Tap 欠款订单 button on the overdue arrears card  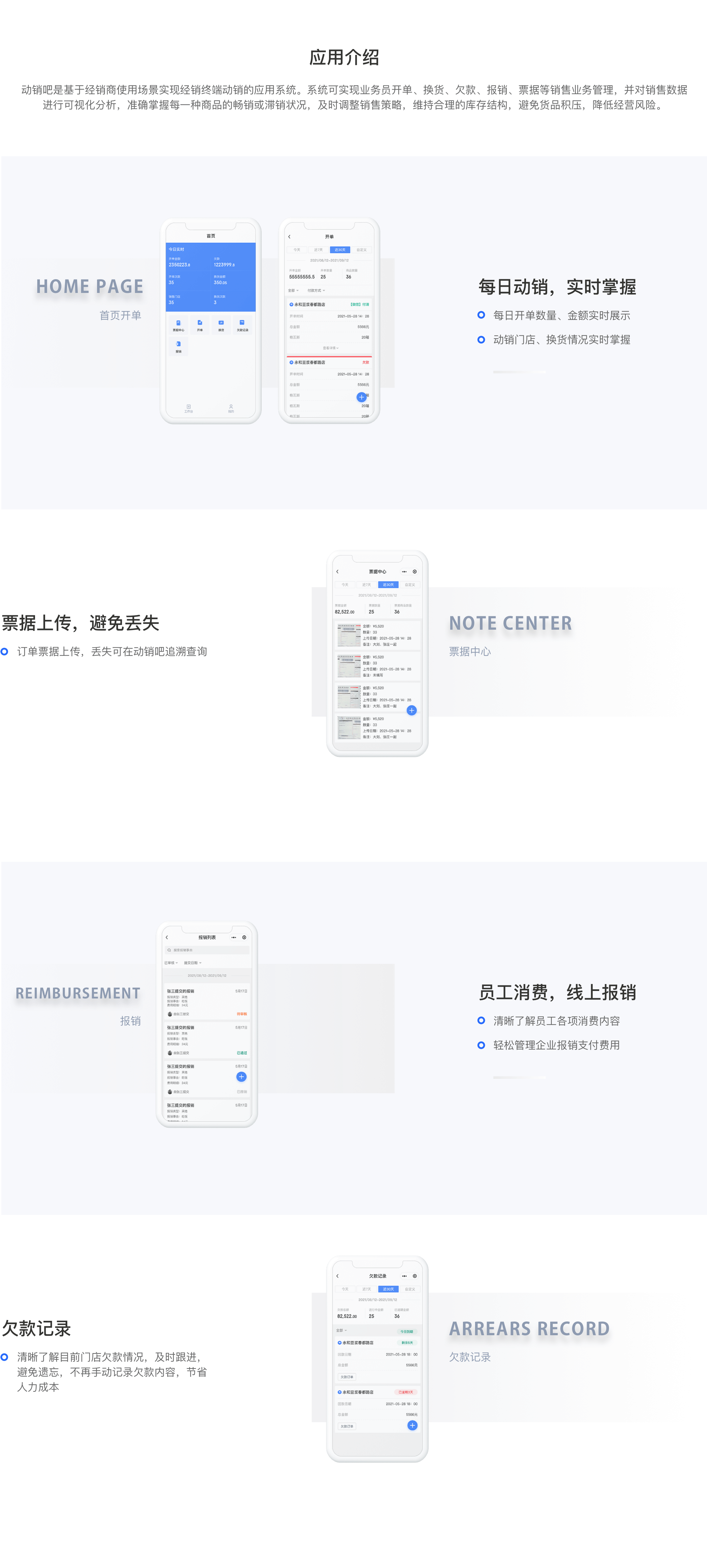pos(347,1426)
